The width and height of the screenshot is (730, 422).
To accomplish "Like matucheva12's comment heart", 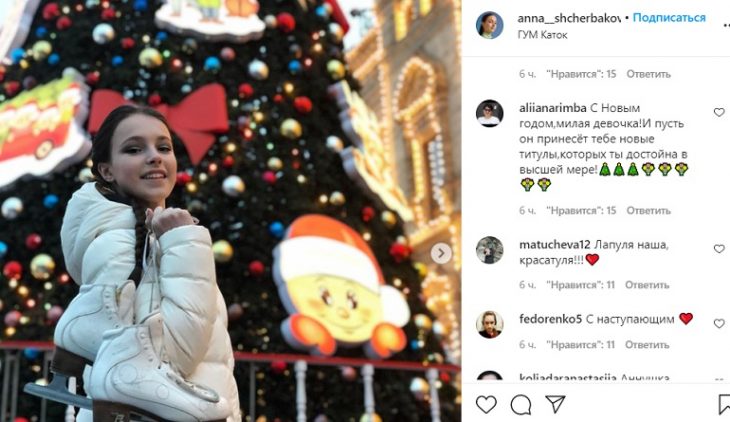I will coord(719,249).
